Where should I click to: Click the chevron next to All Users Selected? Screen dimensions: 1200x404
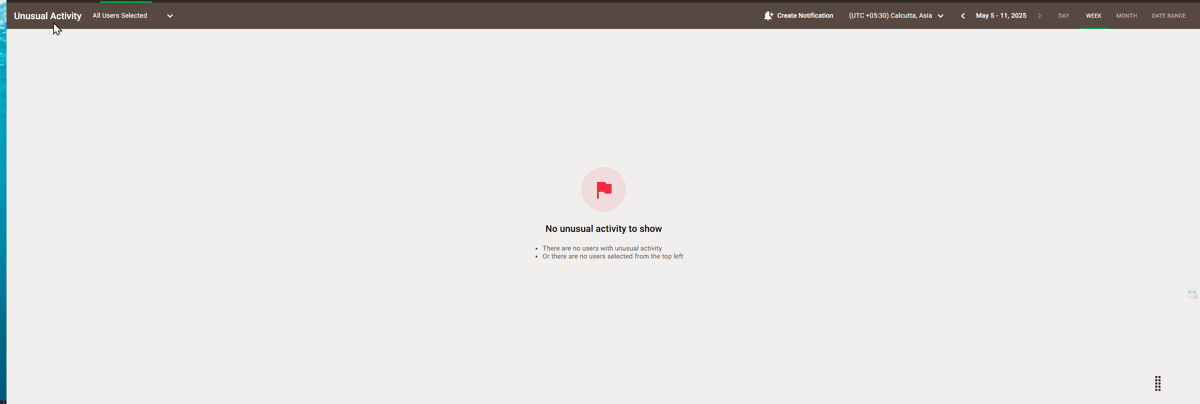(170, 16)
